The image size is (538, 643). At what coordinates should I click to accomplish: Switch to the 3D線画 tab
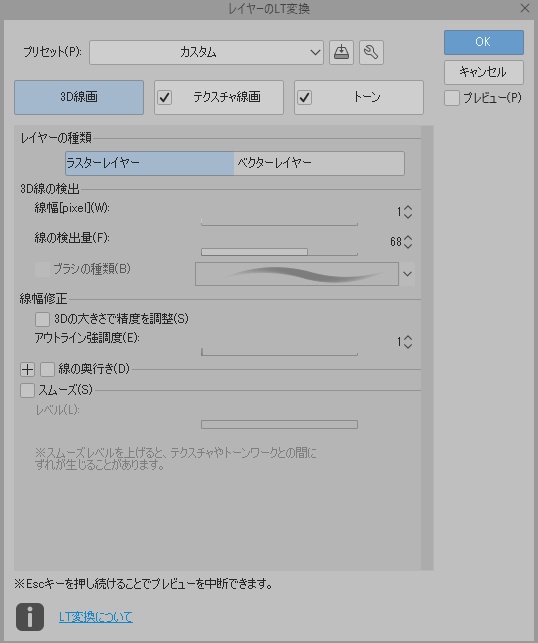point(79,97)
